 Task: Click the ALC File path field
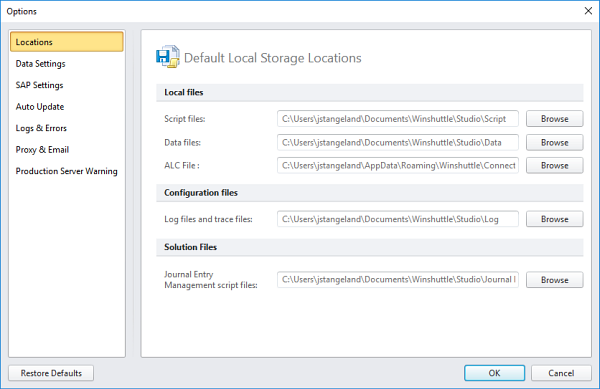pyautogui.click(x=398, y=165)
